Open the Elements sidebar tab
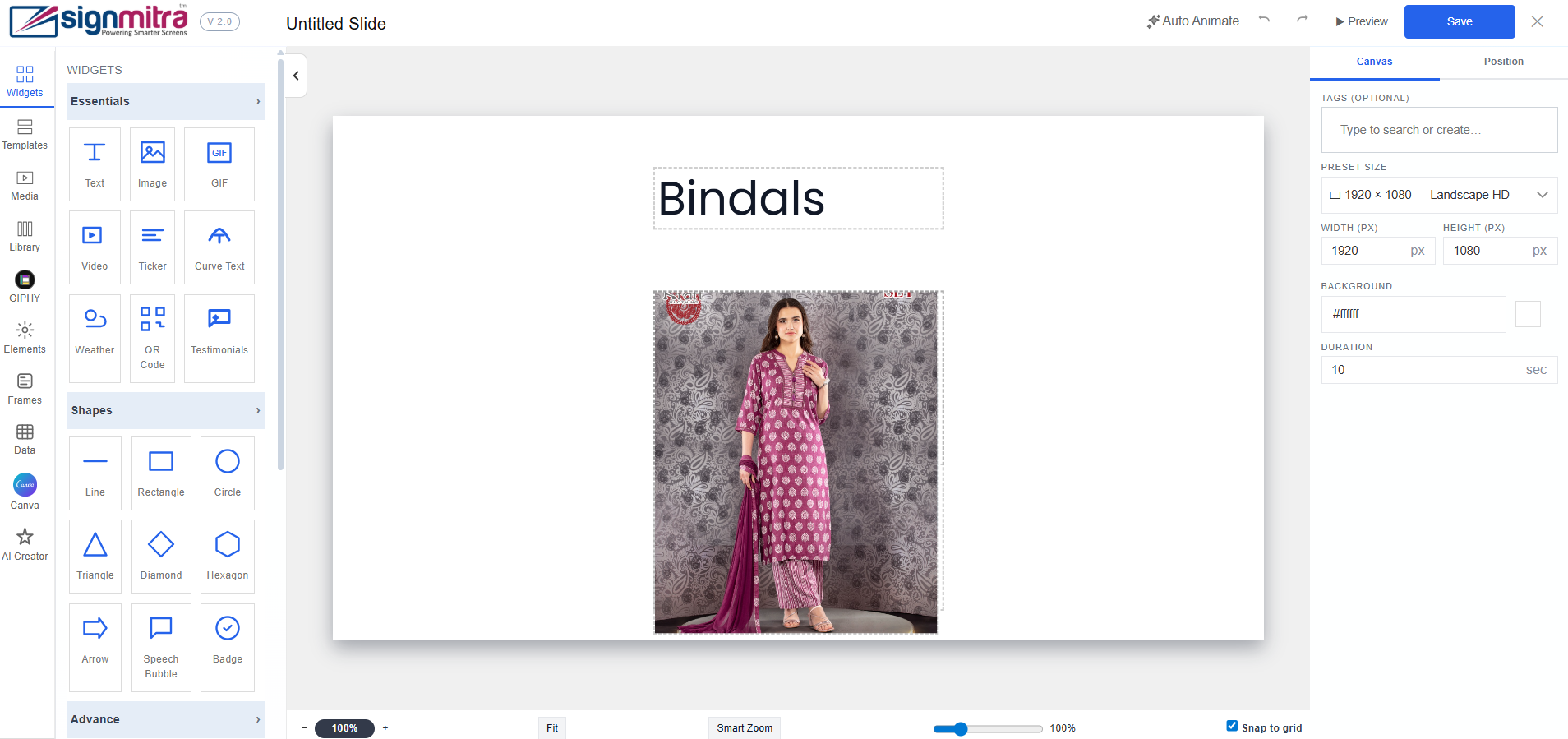The image size is (1568, 739). coord(25,339)
